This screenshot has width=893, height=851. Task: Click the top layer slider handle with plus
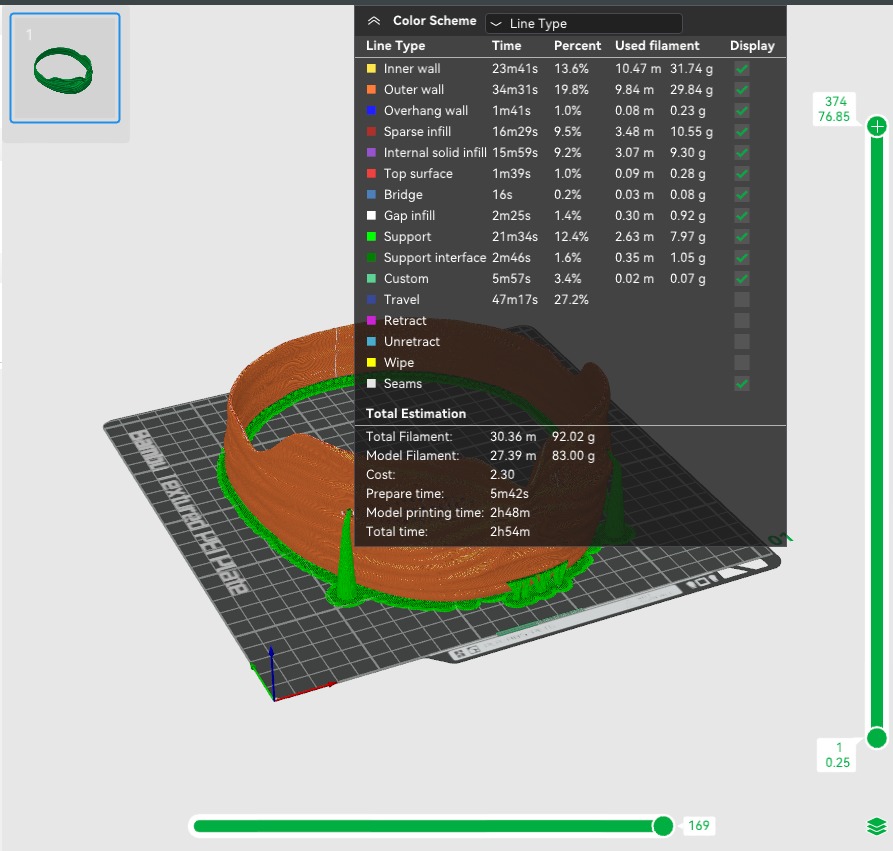click(876, 126)
